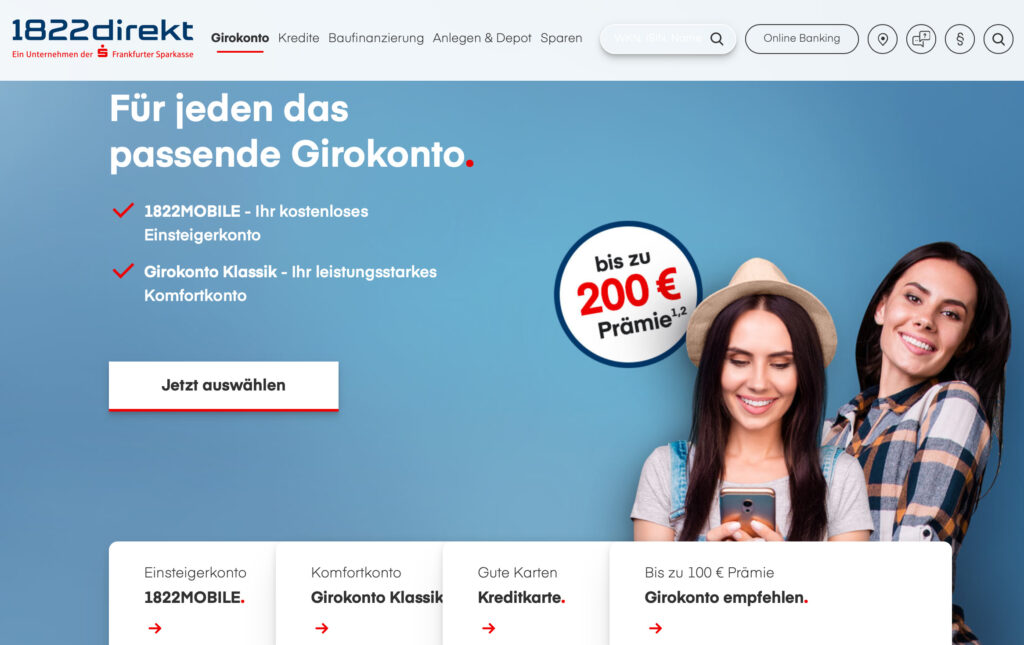Viewport: 1024px width, 645px height.
Task: Click the 200 € Prämie badge
Action: point(628,294)
